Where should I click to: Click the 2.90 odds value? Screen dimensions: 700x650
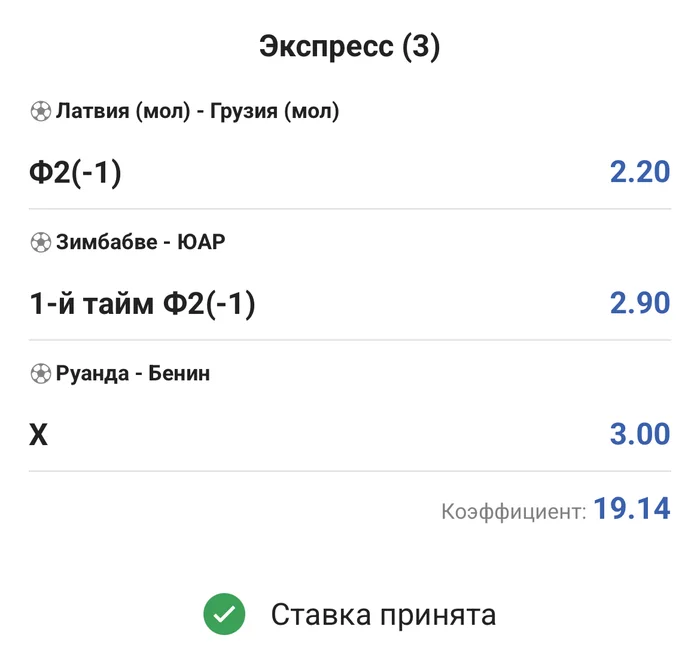tap(639, 304)
